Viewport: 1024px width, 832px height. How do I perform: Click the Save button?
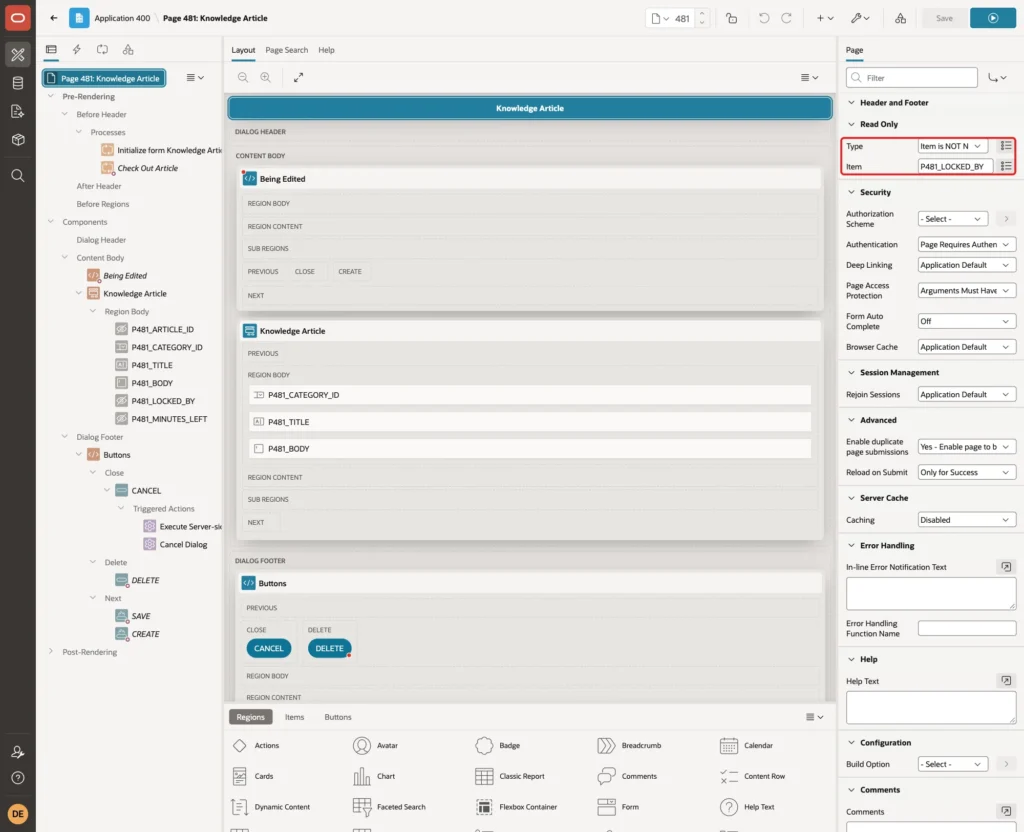coord(944,18)
